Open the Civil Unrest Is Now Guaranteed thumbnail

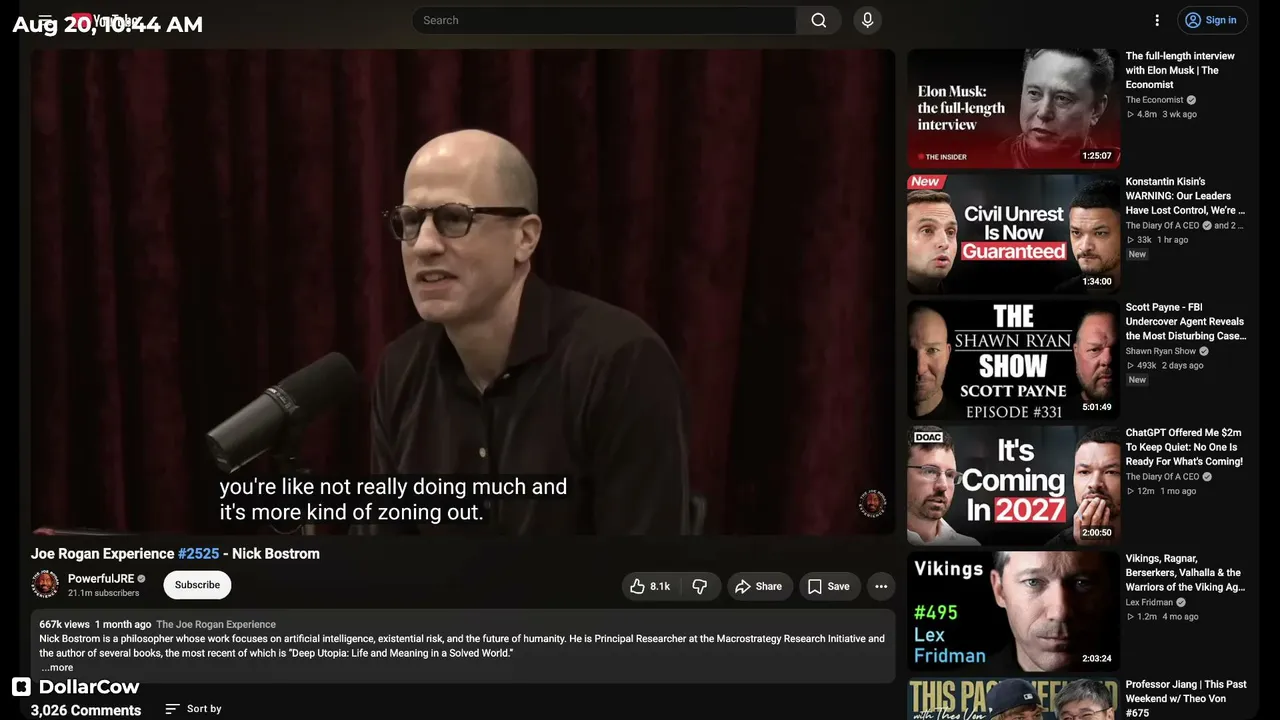tap(1013, 234)
